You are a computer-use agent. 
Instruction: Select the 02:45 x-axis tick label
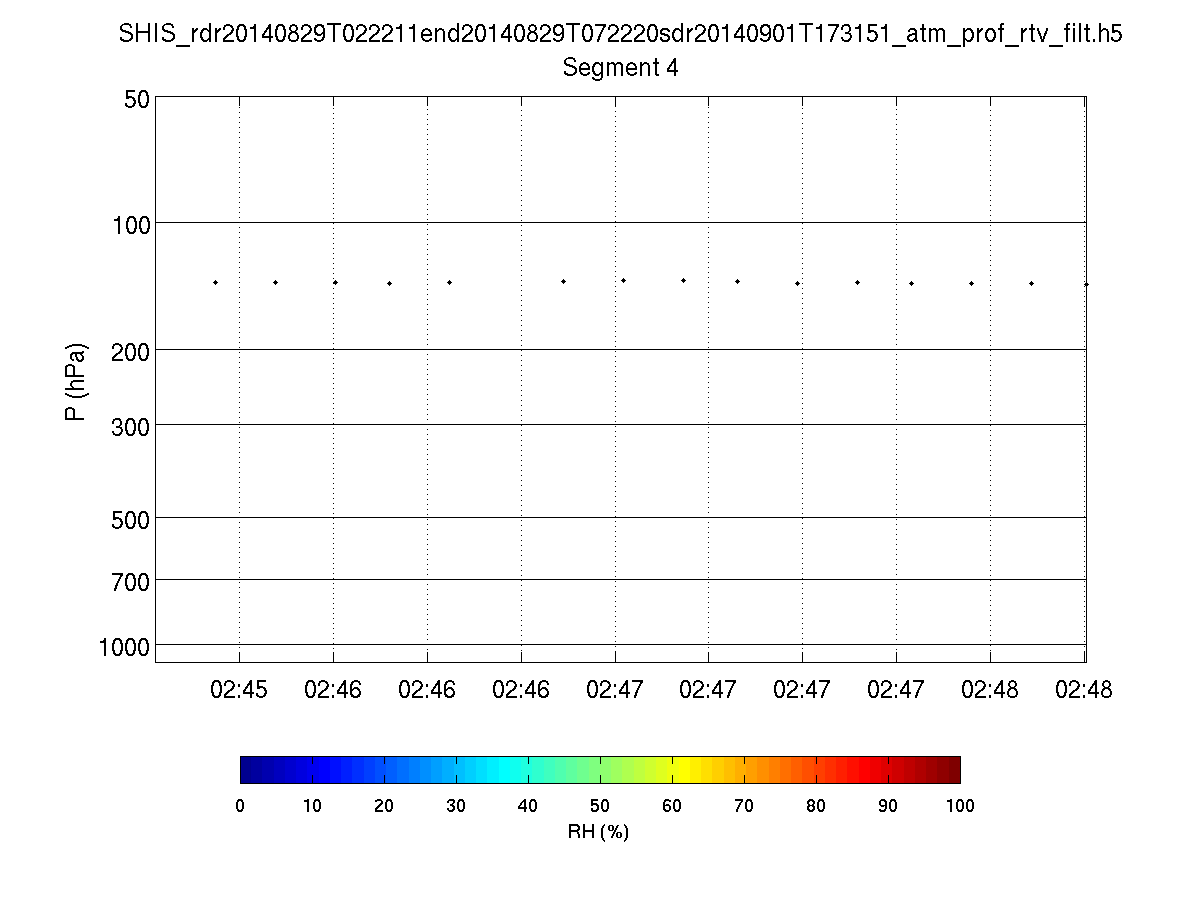239,689
